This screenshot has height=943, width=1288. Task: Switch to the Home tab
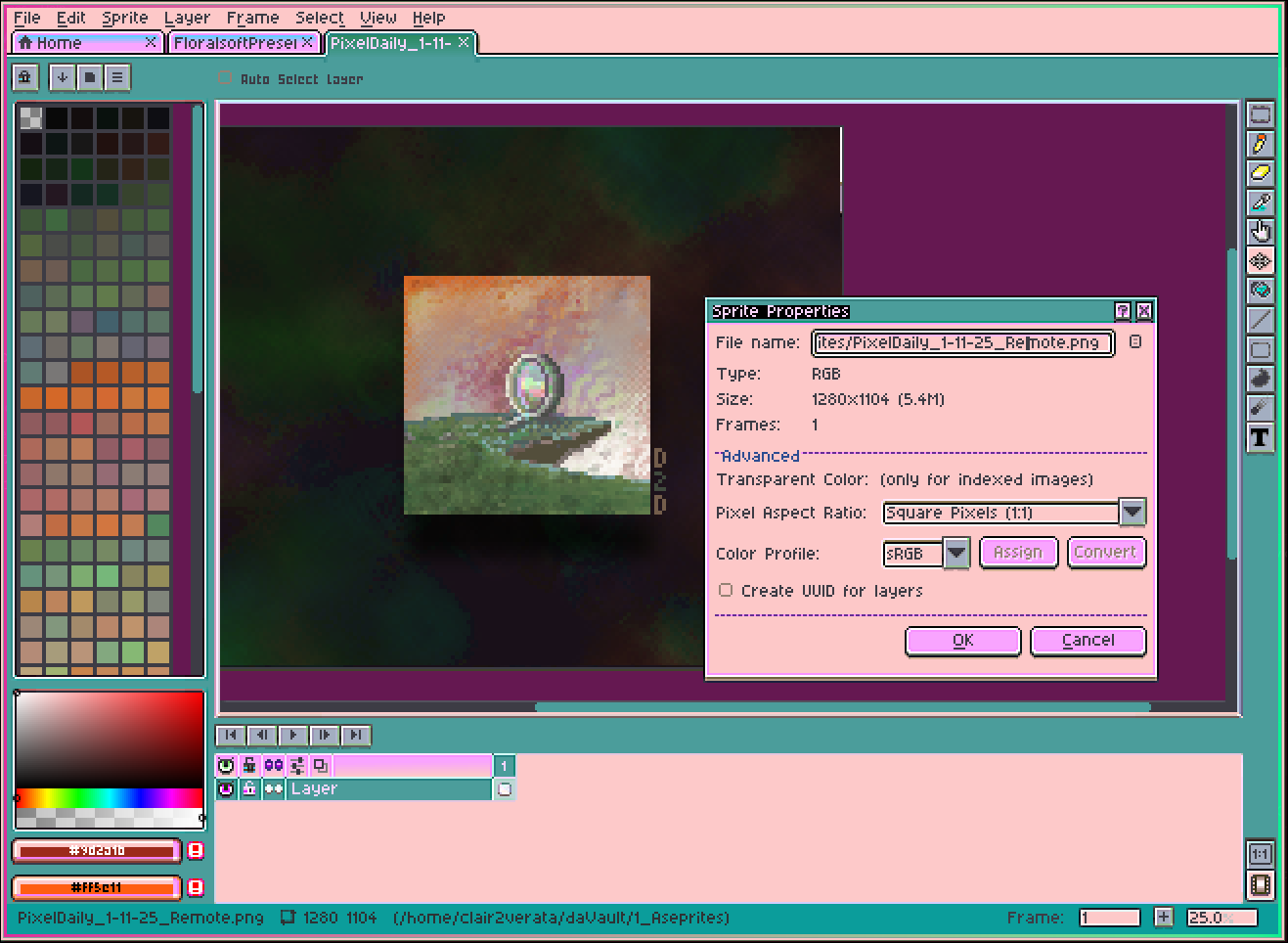[x=86, y=43]
